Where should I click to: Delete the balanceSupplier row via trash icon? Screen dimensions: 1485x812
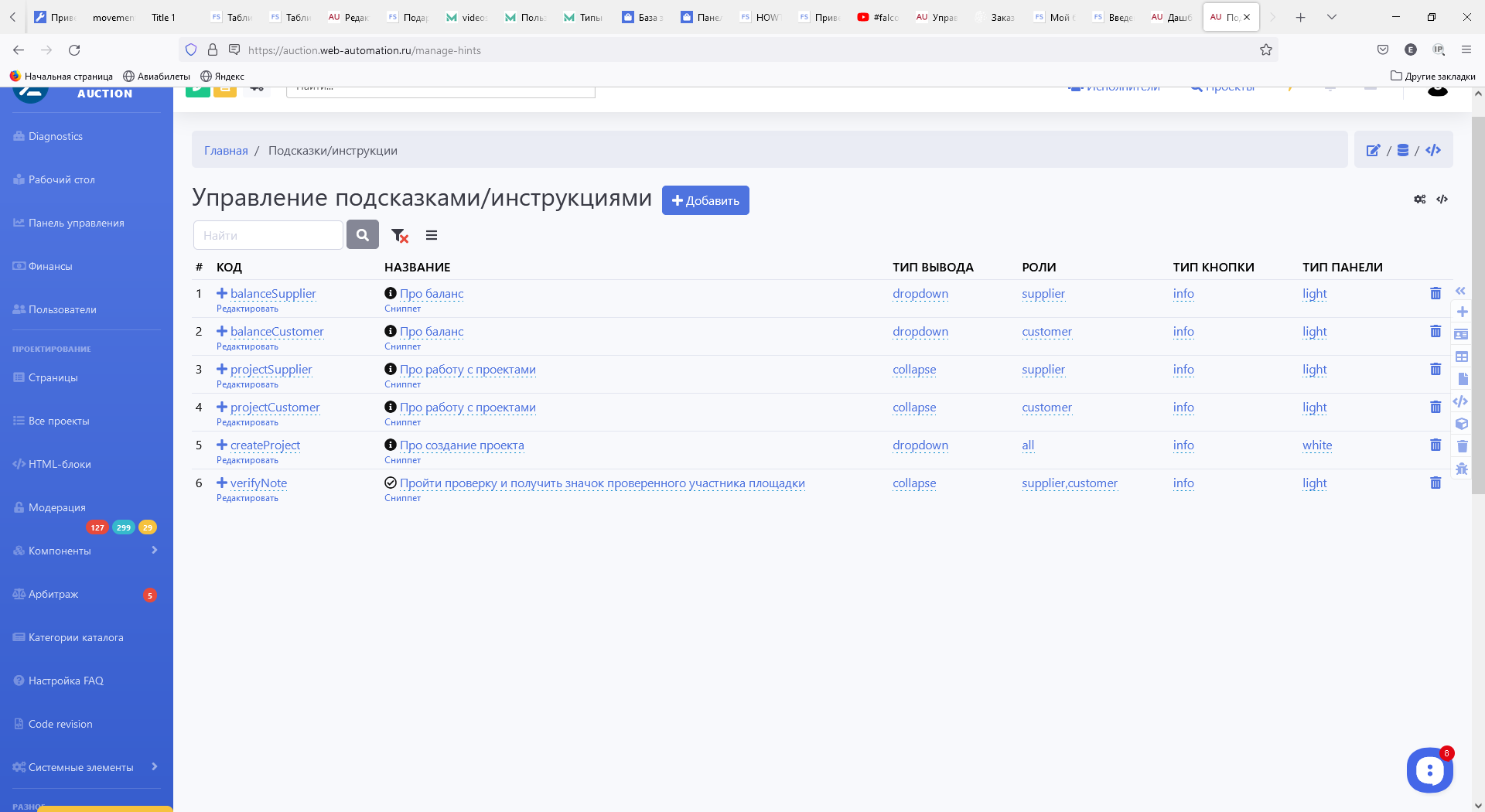(1435, 294)
